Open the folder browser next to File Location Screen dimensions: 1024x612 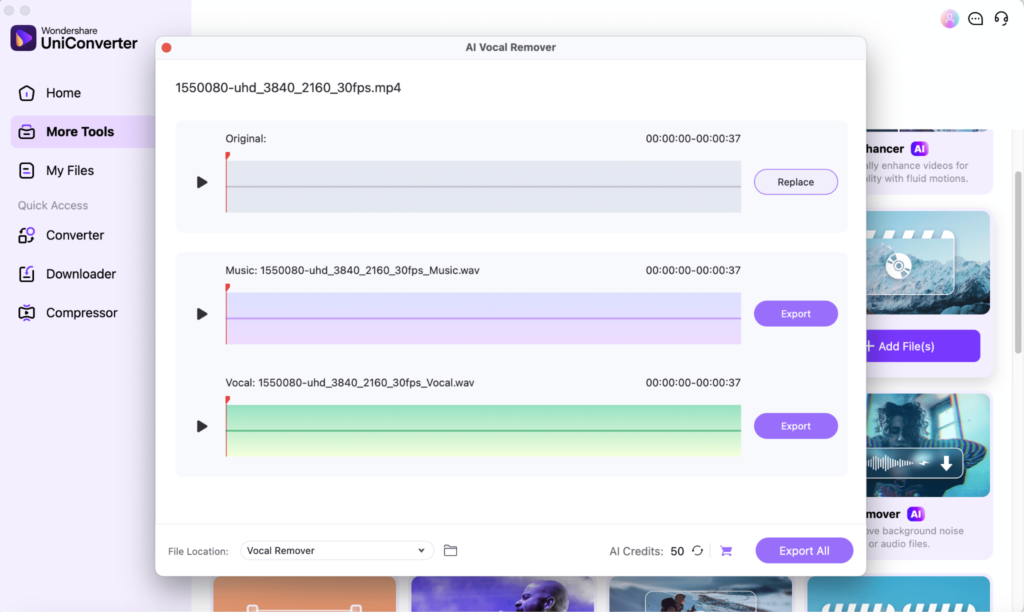coord(450,550)
